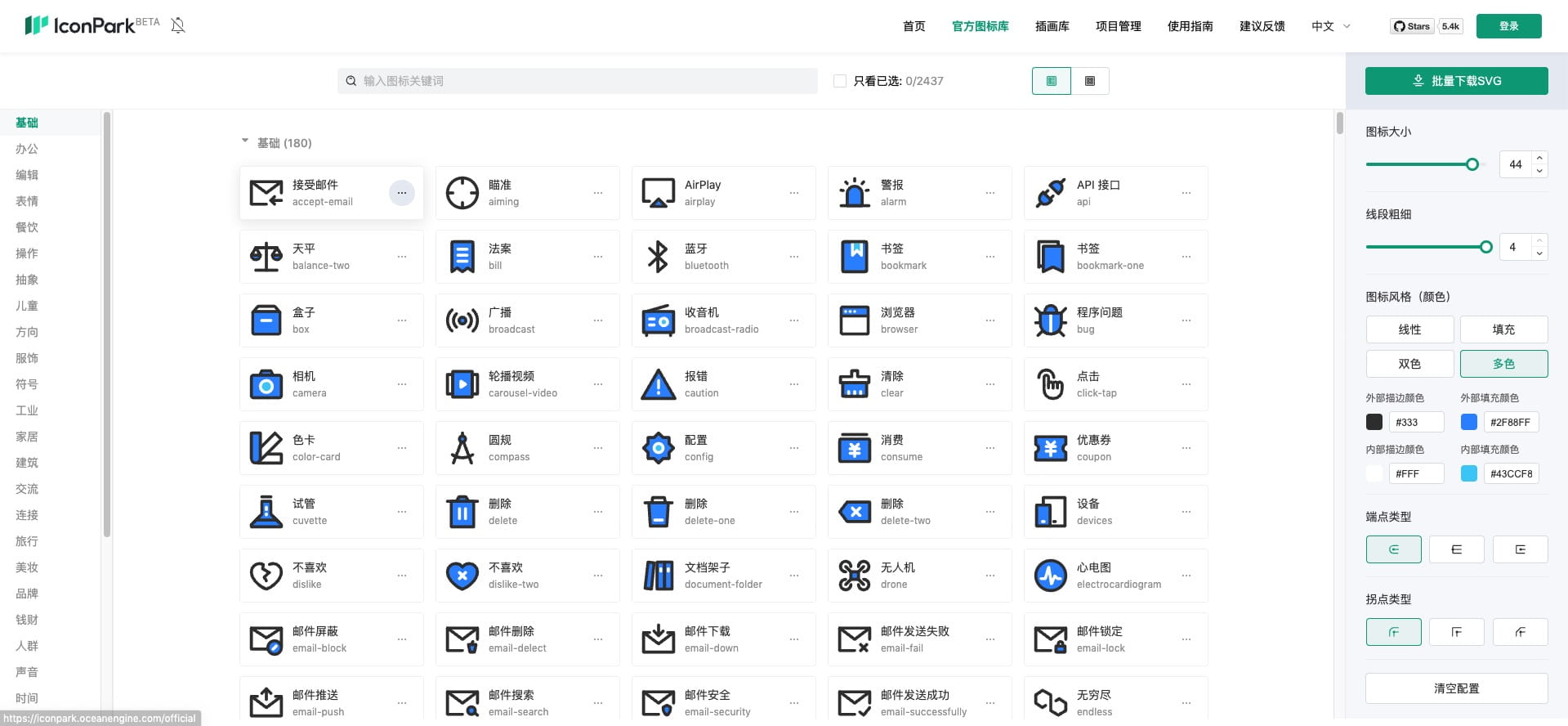The image size is (1568, 726).
Task: Select the balance-two scales icon
Action: (266, 257)
